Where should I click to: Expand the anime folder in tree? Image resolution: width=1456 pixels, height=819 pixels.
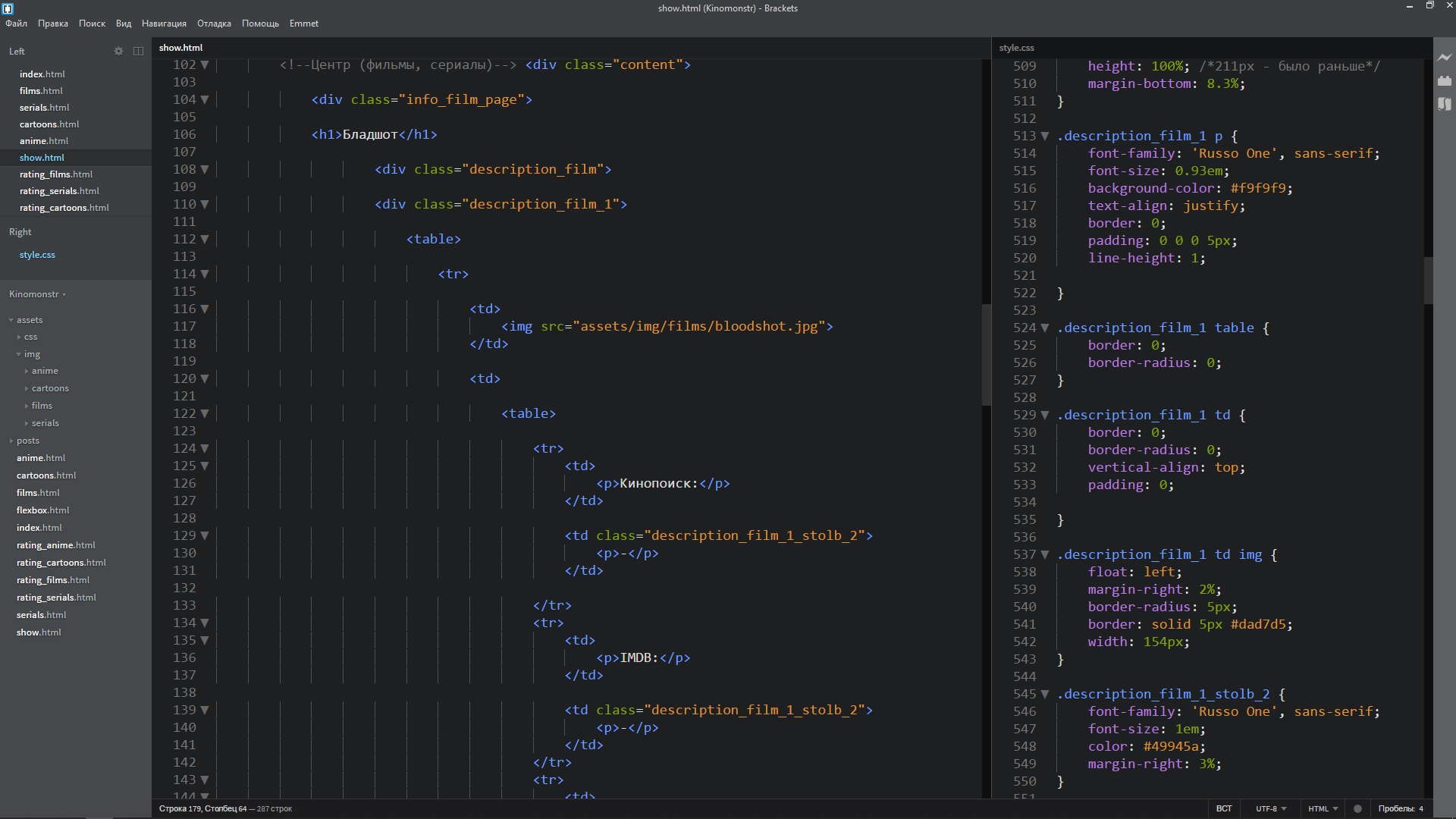click(27, 371)
